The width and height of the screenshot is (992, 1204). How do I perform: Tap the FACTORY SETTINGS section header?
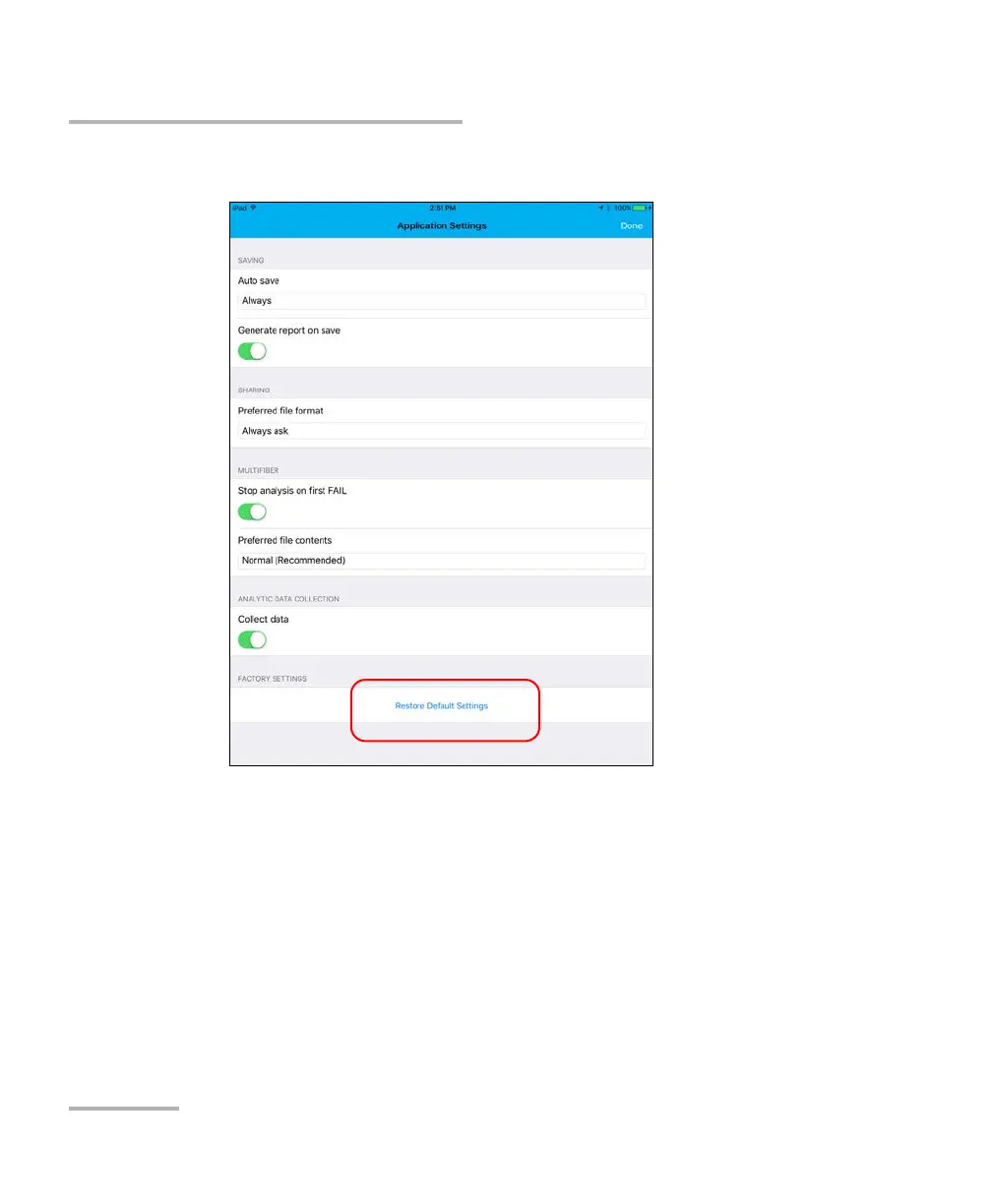(x=273, y=679)
